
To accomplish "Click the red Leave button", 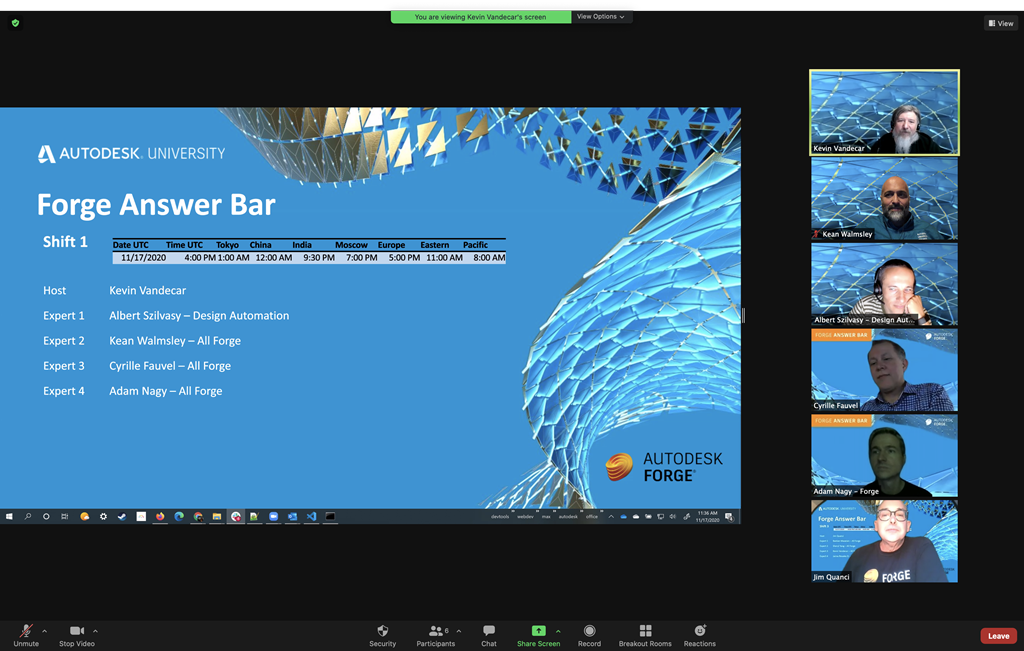I will click(998, 636).
